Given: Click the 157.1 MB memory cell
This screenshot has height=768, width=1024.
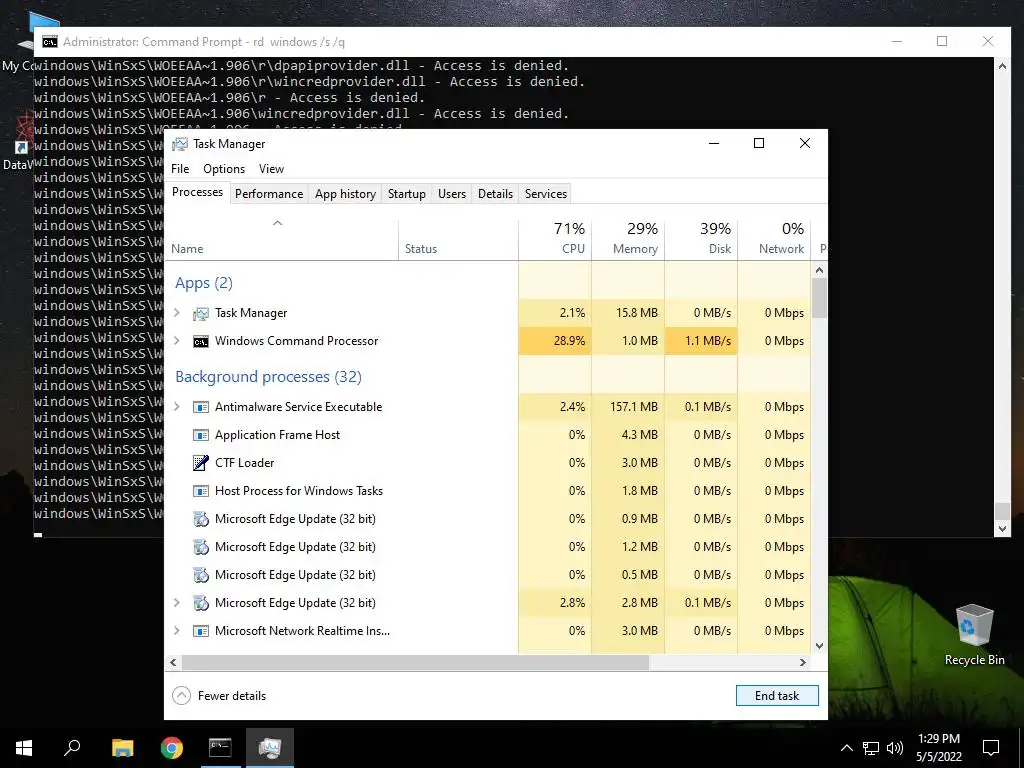Looking at the screenshot, I should pyautogui.click(x=628, y=407).
